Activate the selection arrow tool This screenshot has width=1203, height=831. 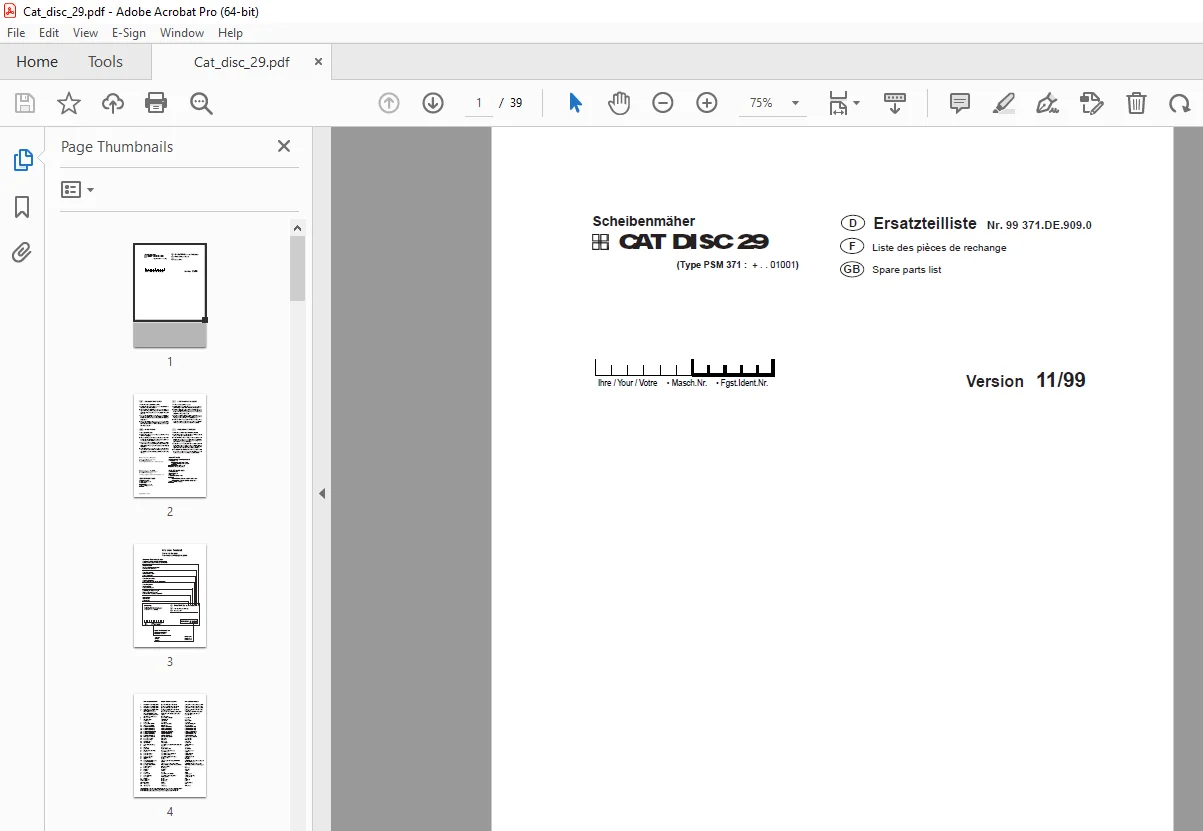pos(575,103)
